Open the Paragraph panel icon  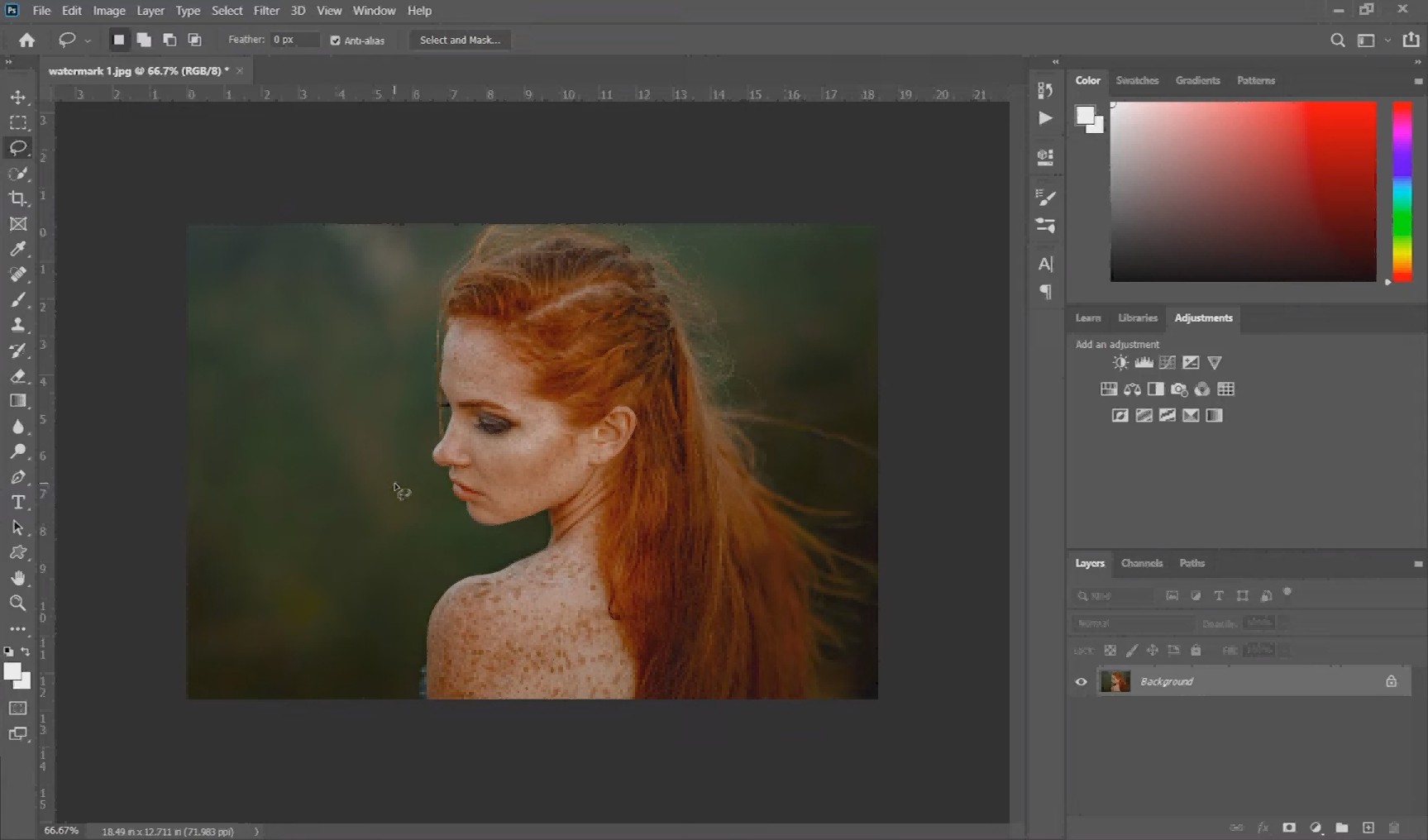click(x=1045, y=292)
